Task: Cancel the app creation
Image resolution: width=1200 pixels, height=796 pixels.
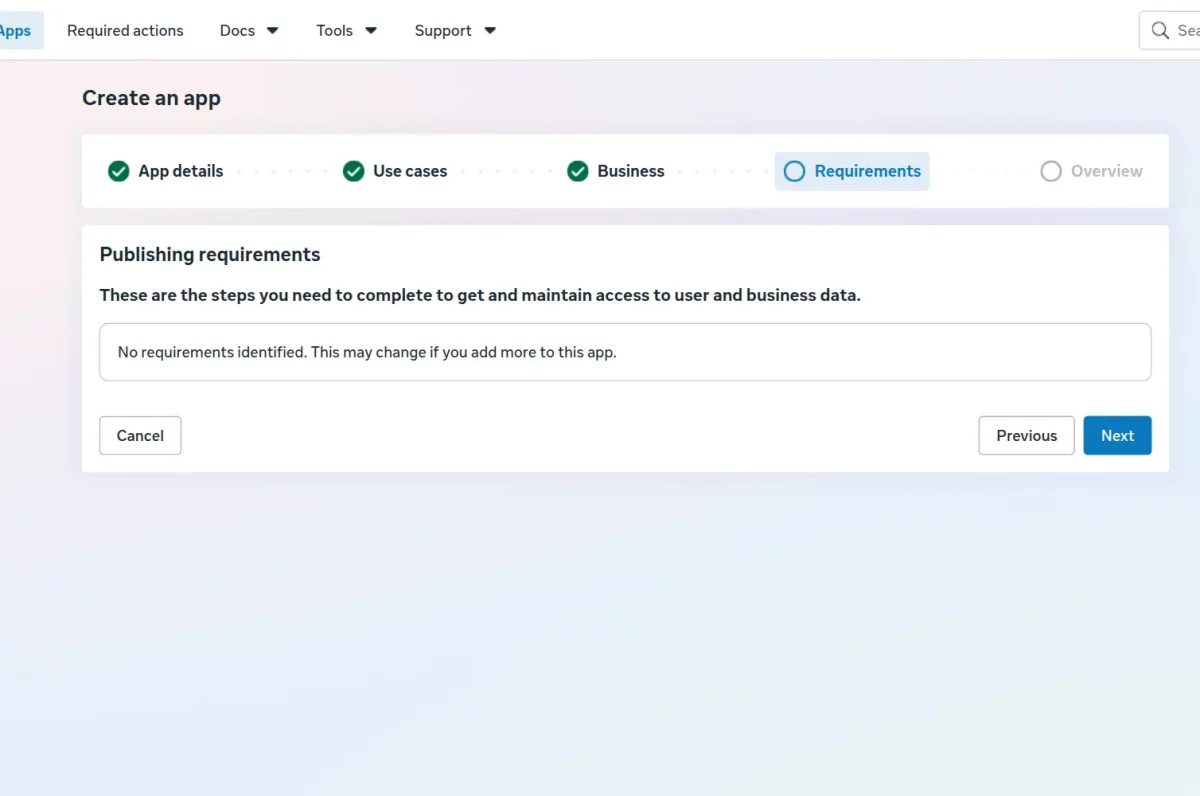Action: [140, 435]
